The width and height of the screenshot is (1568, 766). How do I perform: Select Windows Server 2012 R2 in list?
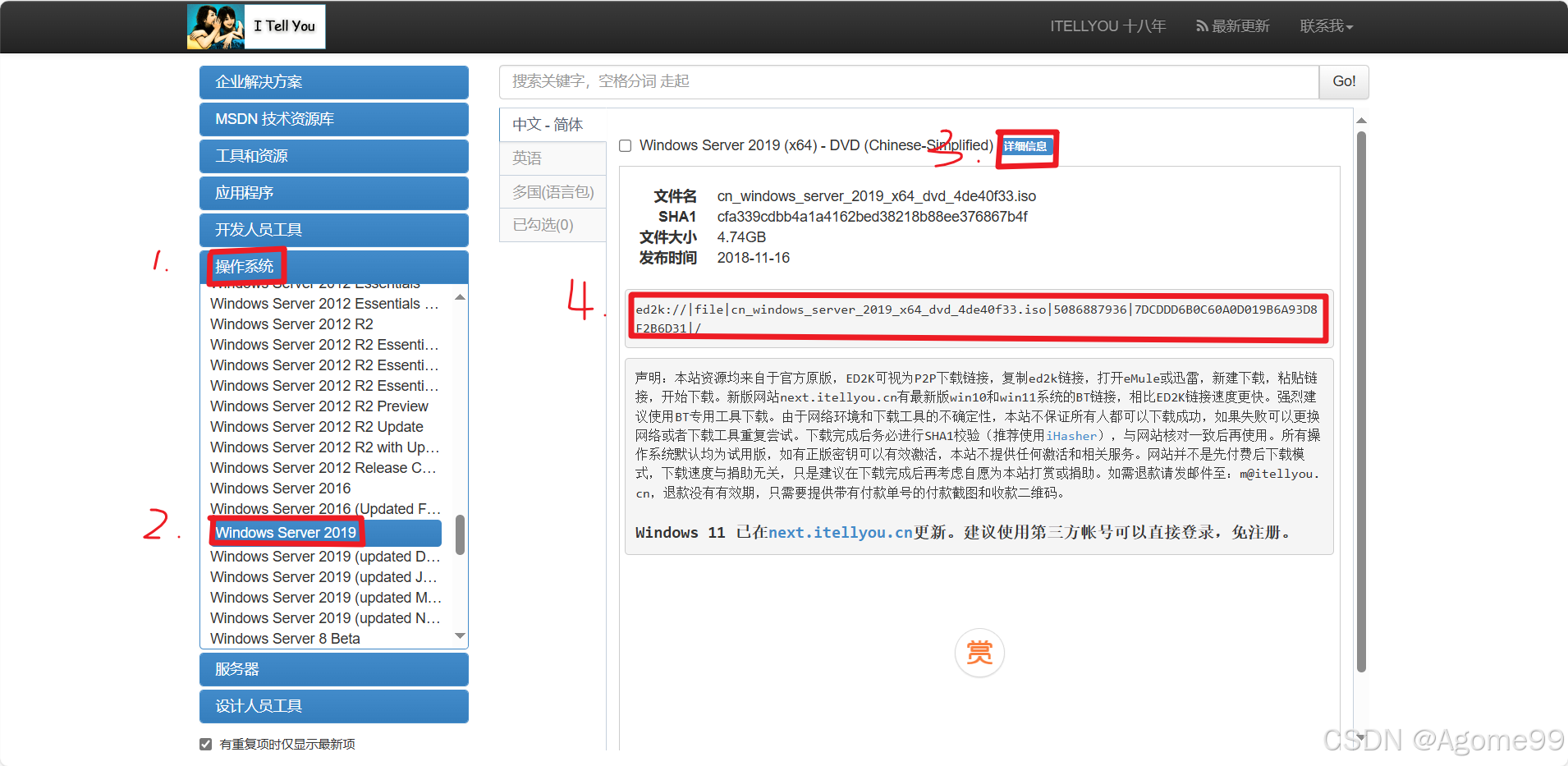pyautogui.click(x=291, y=324)
